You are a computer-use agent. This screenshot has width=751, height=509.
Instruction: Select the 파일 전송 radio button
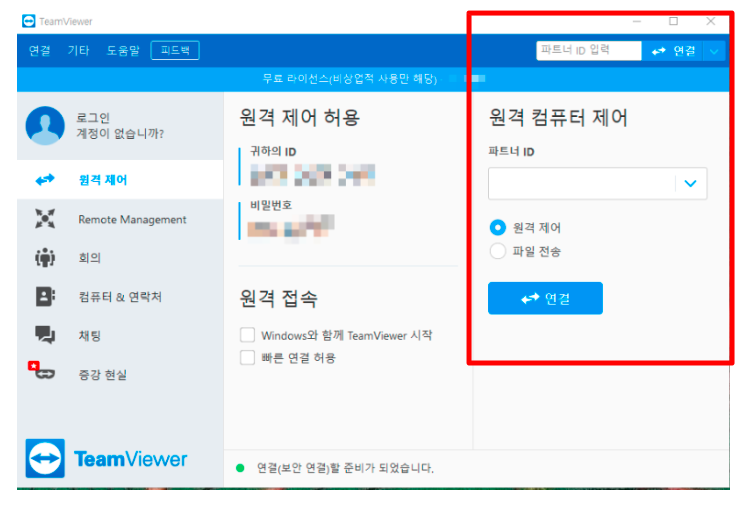pos(498,251)
